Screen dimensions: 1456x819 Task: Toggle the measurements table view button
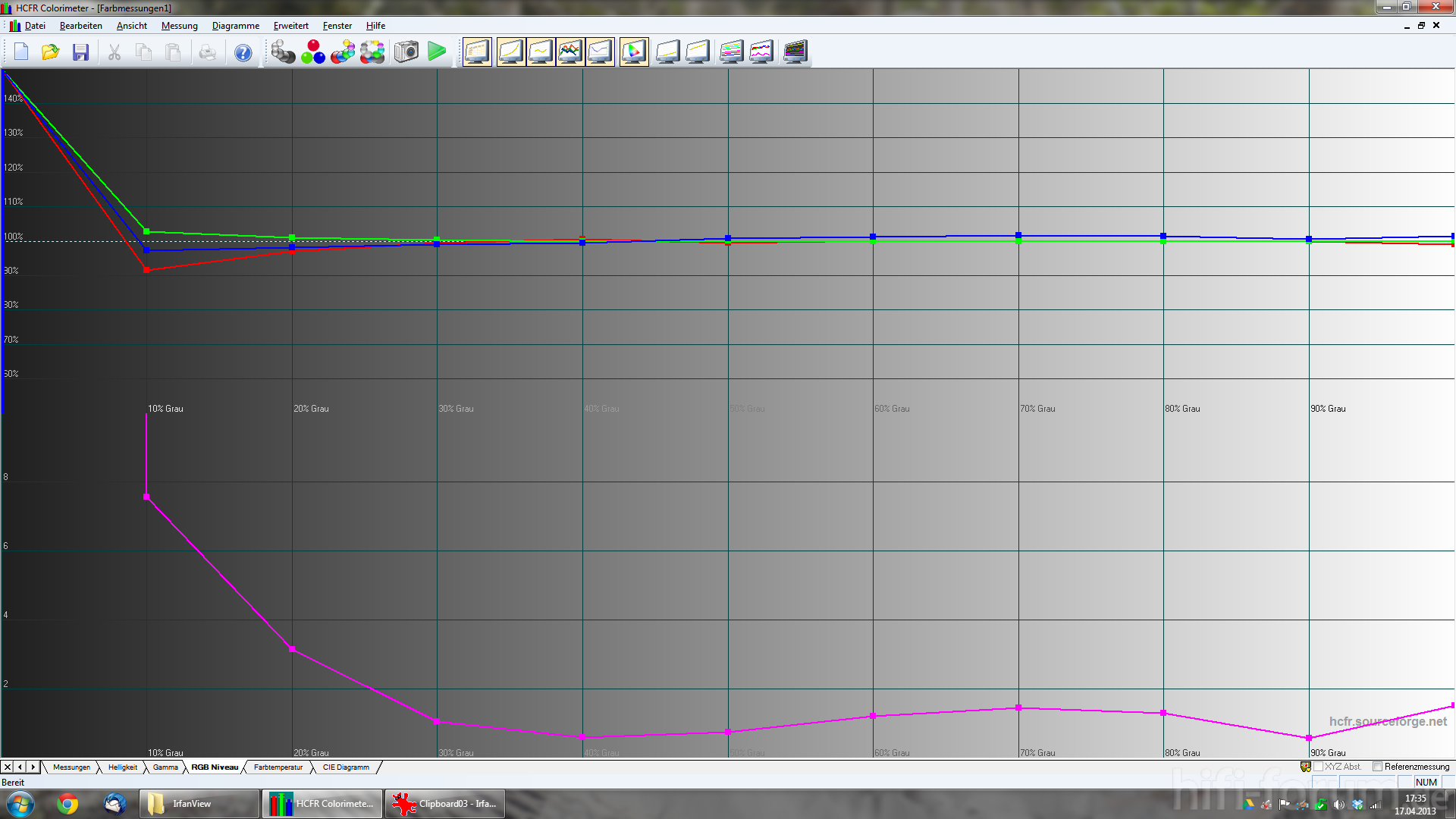477,52
